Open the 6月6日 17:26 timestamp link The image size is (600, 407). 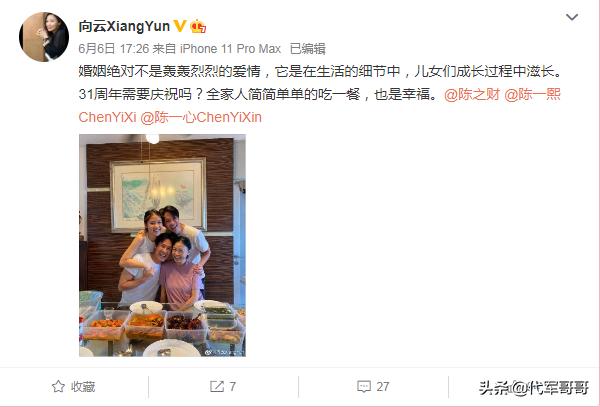pyautogui.click(x=114, y=49)
